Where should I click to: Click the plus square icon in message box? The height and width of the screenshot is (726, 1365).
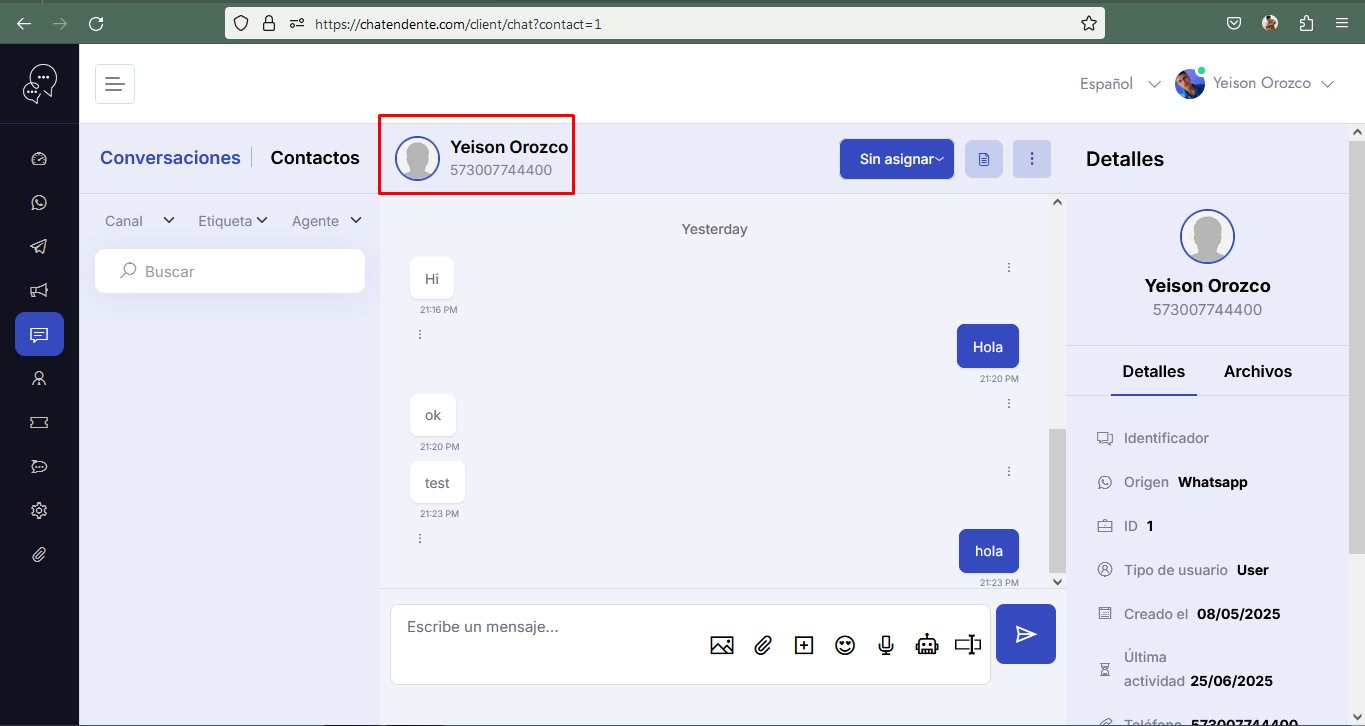[804, 646]
